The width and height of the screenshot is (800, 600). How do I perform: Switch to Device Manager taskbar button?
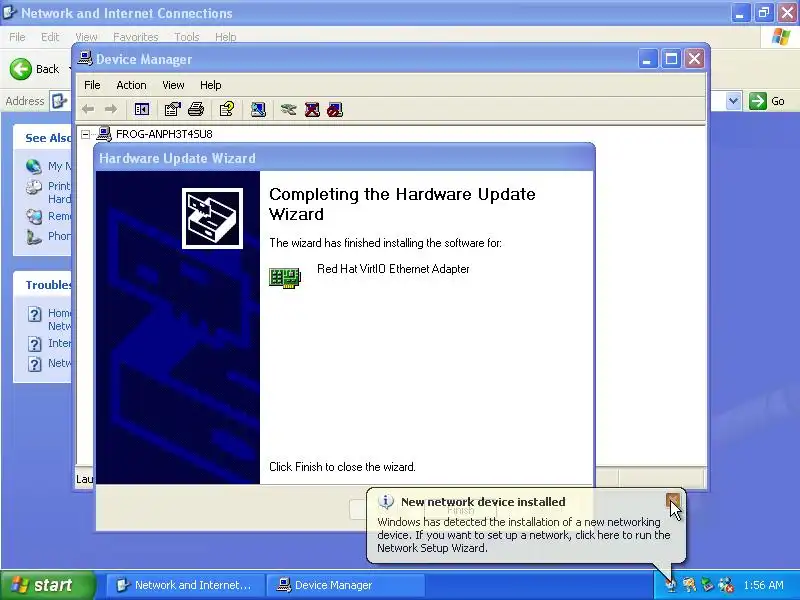(x=345, y=585)
